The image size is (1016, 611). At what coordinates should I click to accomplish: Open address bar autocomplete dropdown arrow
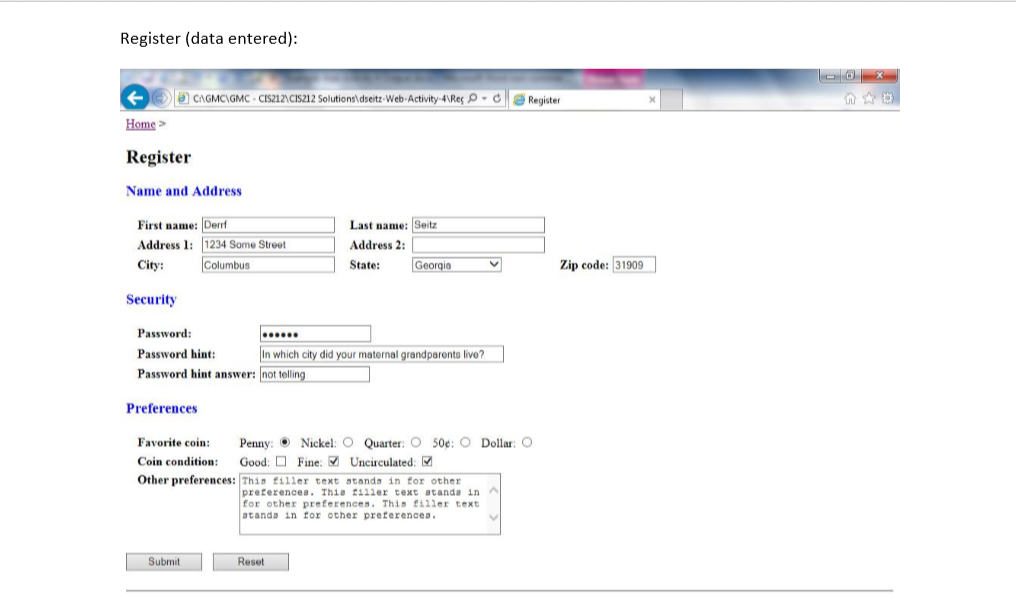[x=484, y=98]
